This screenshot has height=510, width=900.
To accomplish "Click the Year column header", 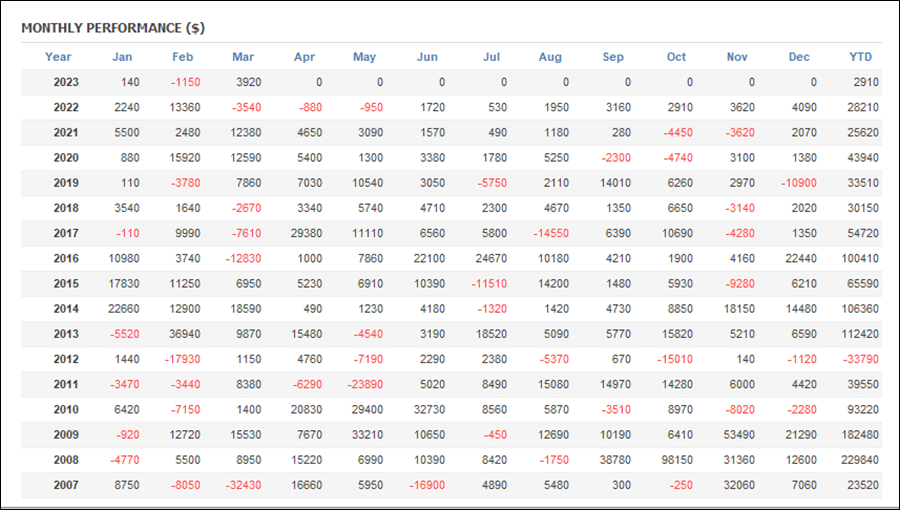I will coord(58,57).
